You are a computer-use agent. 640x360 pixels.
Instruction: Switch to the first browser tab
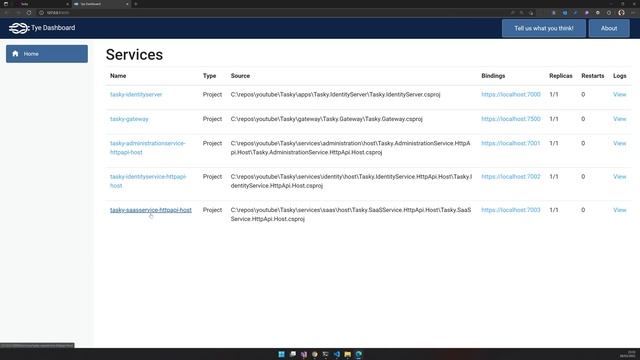[41, 4]
